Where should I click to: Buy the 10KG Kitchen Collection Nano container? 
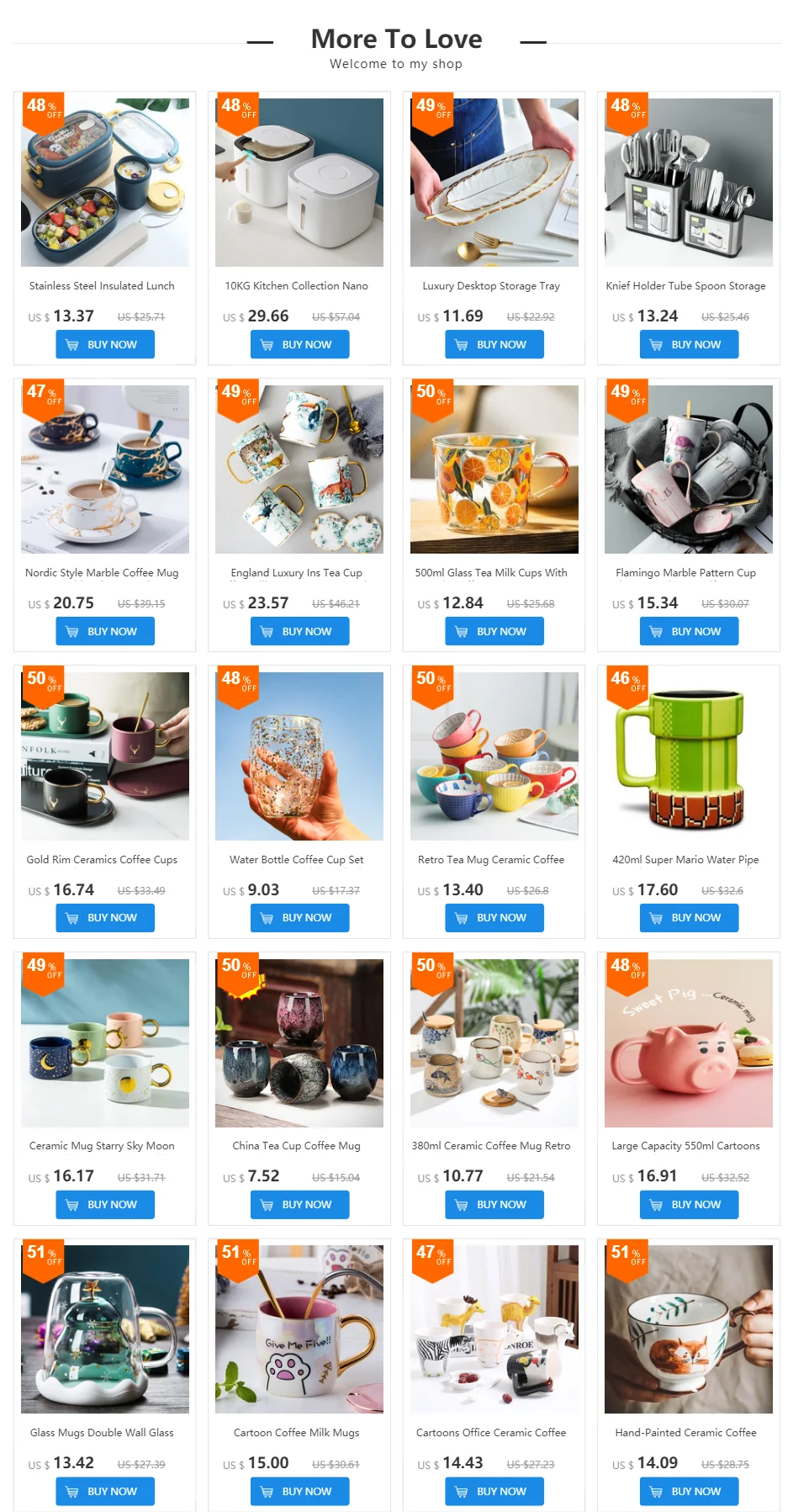pyautogui.click(x=299, y=344)
